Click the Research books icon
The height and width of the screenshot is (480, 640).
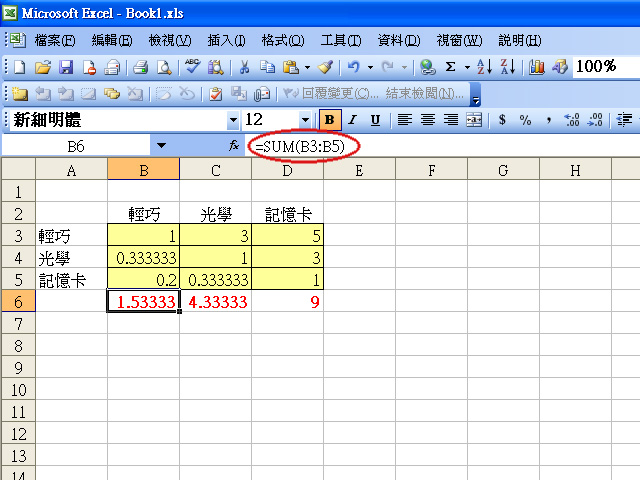click(x=216, y=67)
